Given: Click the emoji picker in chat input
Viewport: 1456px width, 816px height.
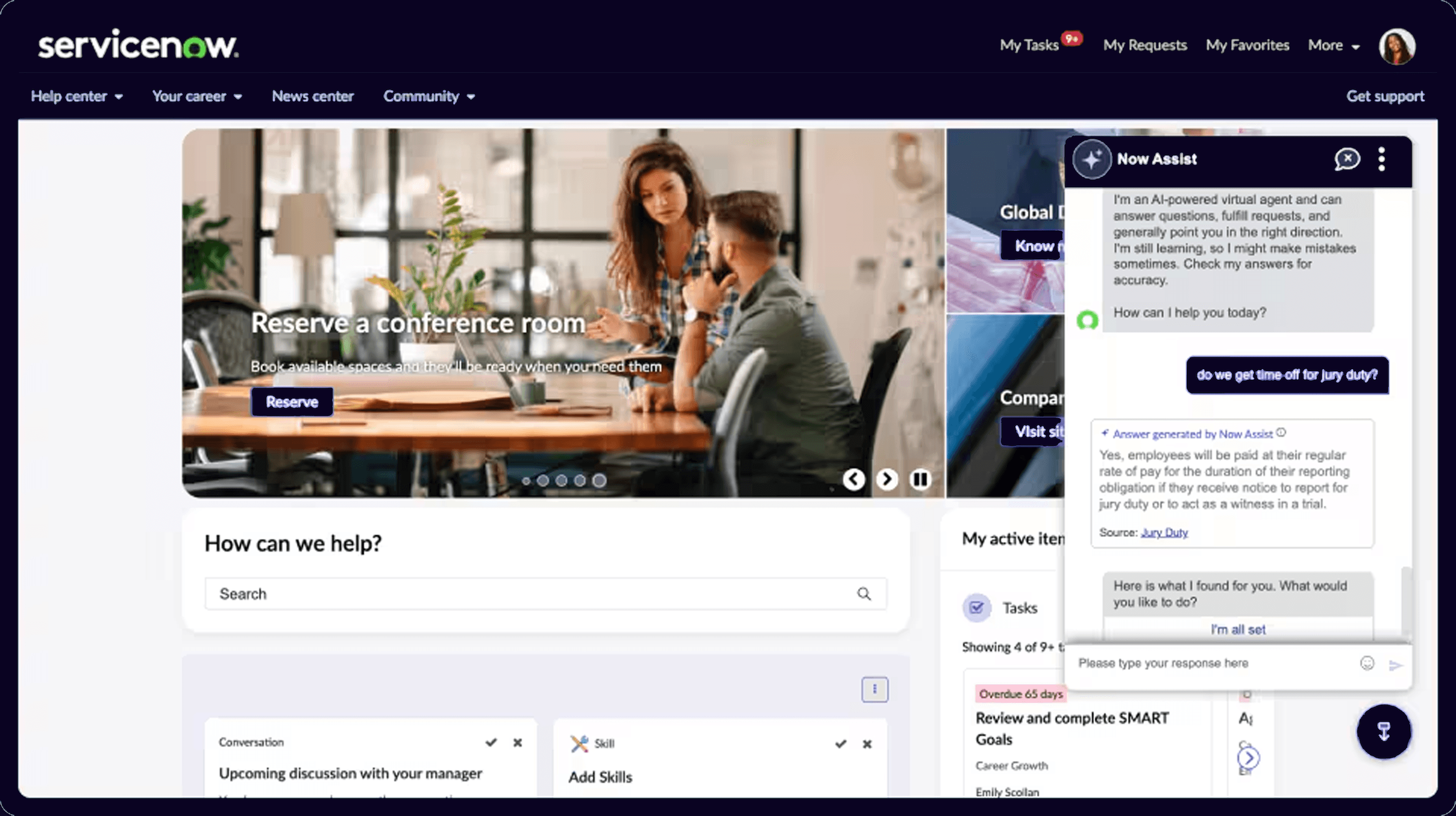Looking at the screenshot, I should pyautogui.click(x=1367, y=663).
